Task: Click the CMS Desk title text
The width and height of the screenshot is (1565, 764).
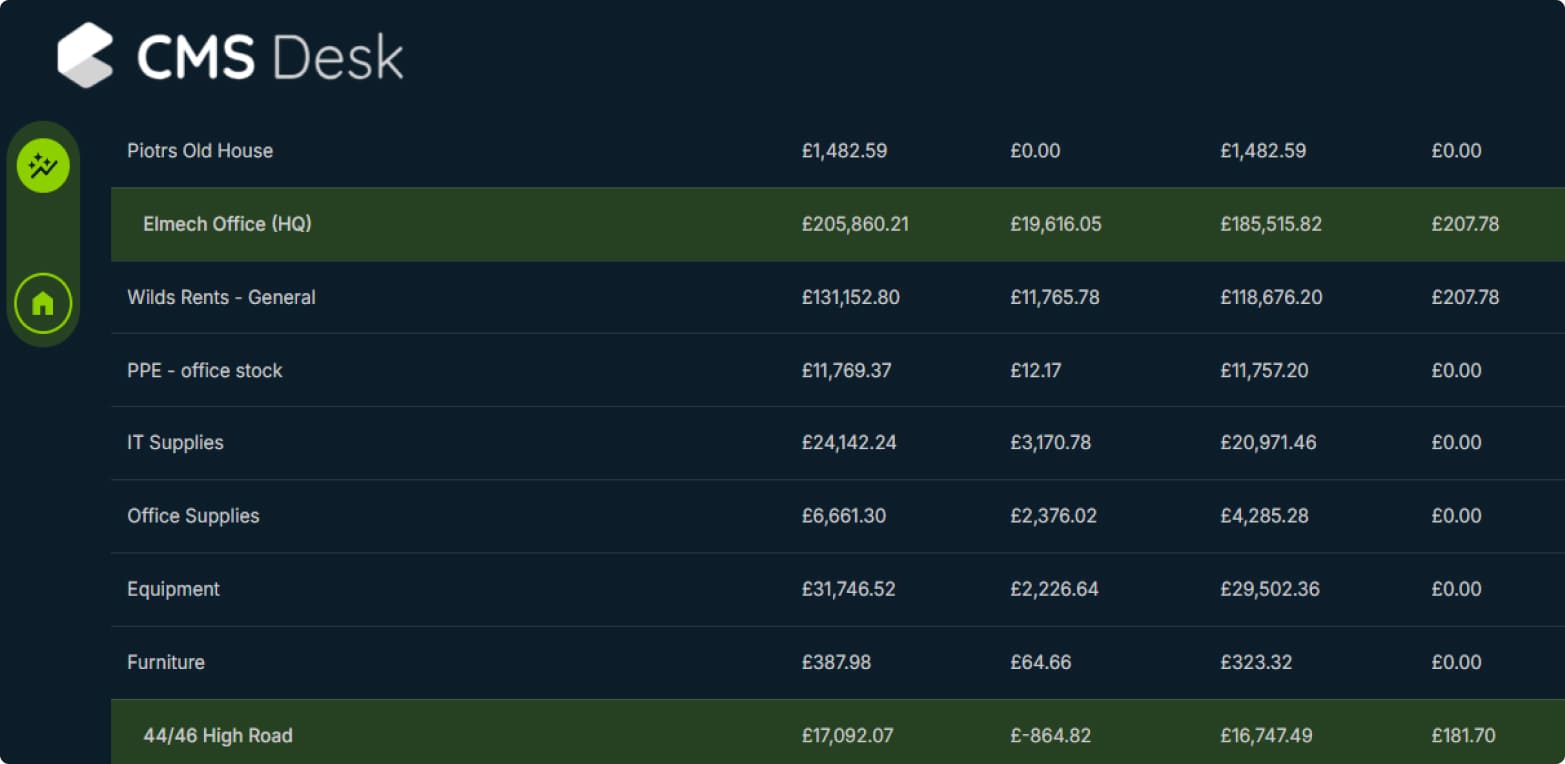Action: tap(270, 57)
